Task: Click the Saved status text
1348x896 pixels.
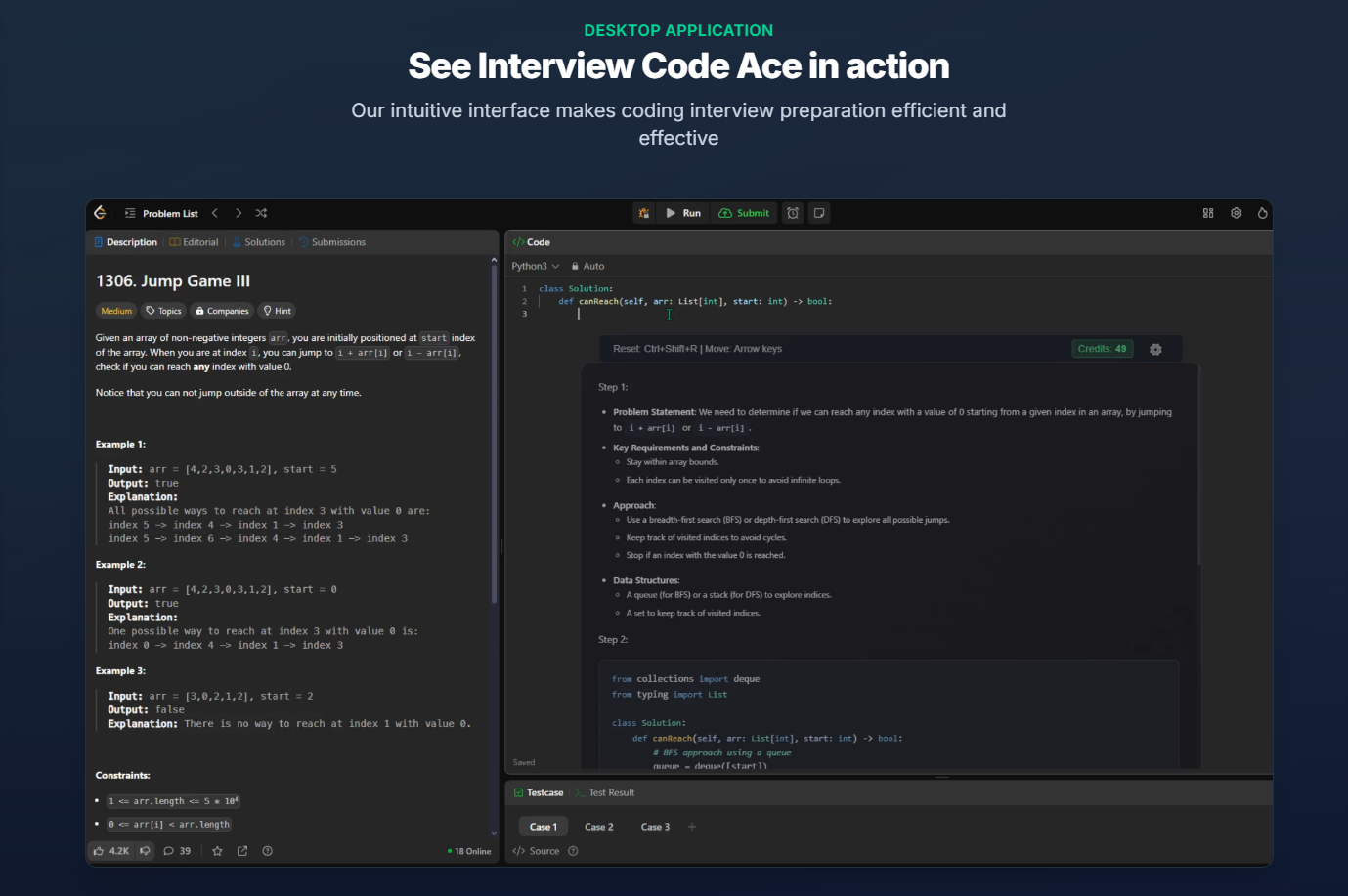Action: [x=524, y=762]
